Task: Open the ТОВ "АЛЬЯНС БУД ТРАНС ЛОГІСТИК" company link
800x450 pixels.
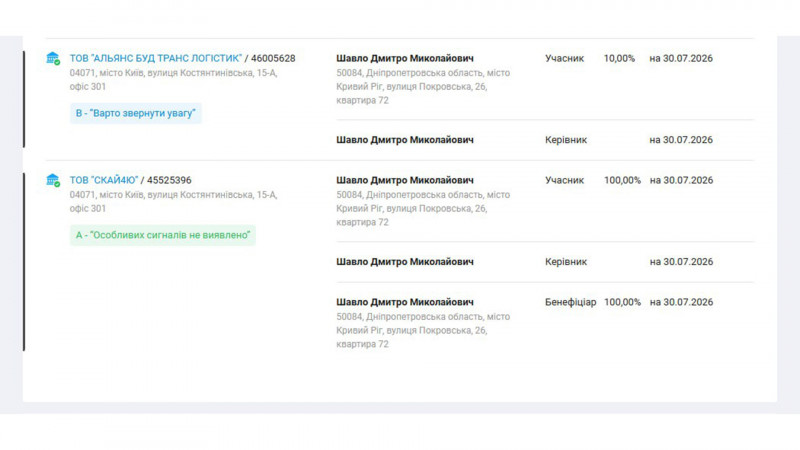Action: tap(156, 58)
